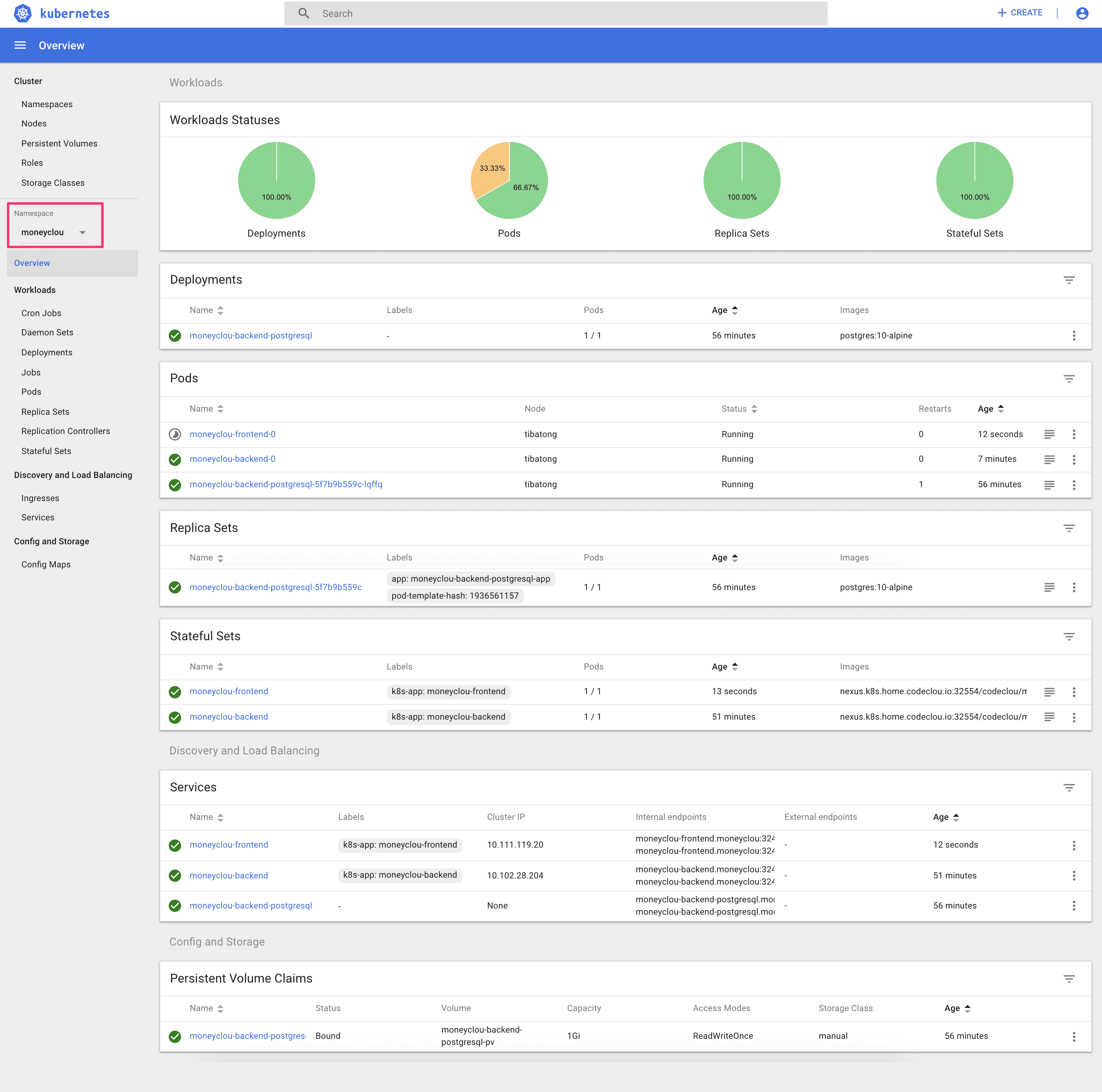Open moneyclou-frontend-0 pod link
This screenshot has width=1102, height=1092.
point(233,435)
